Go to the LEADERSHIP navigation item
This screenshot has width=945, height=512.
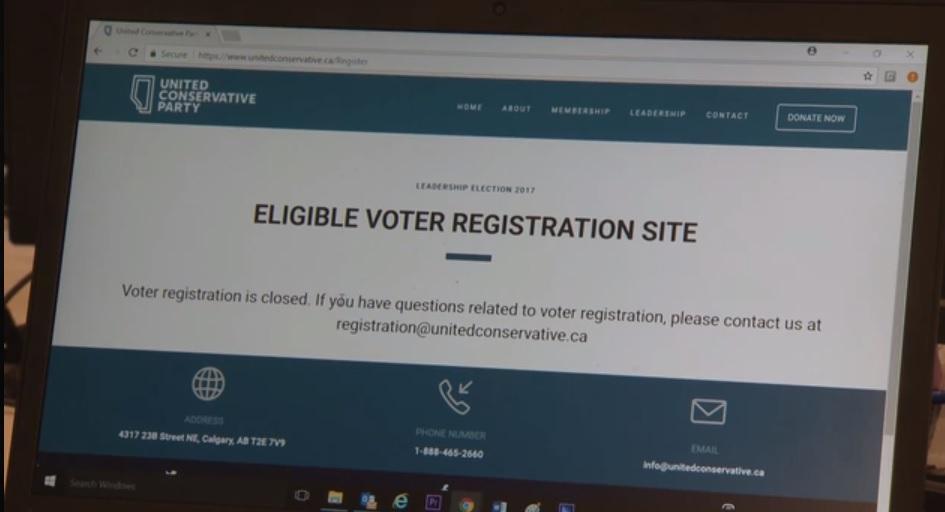pyautogui.click(x=658, y=113)
